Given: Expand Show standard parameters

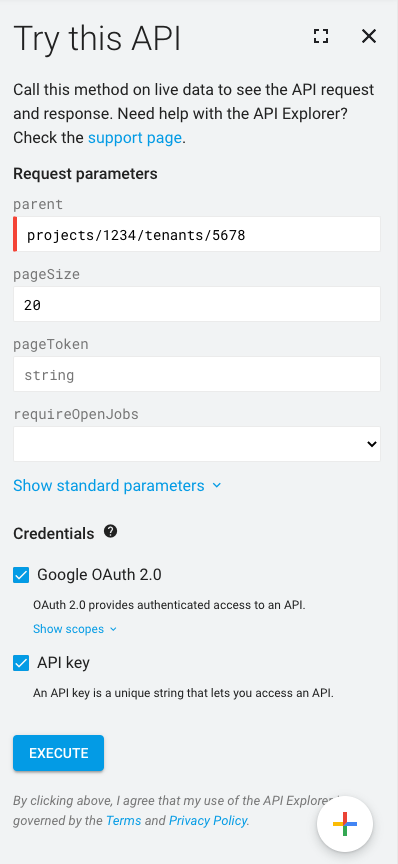Looking at the screenshot, I should coord(117,485).
